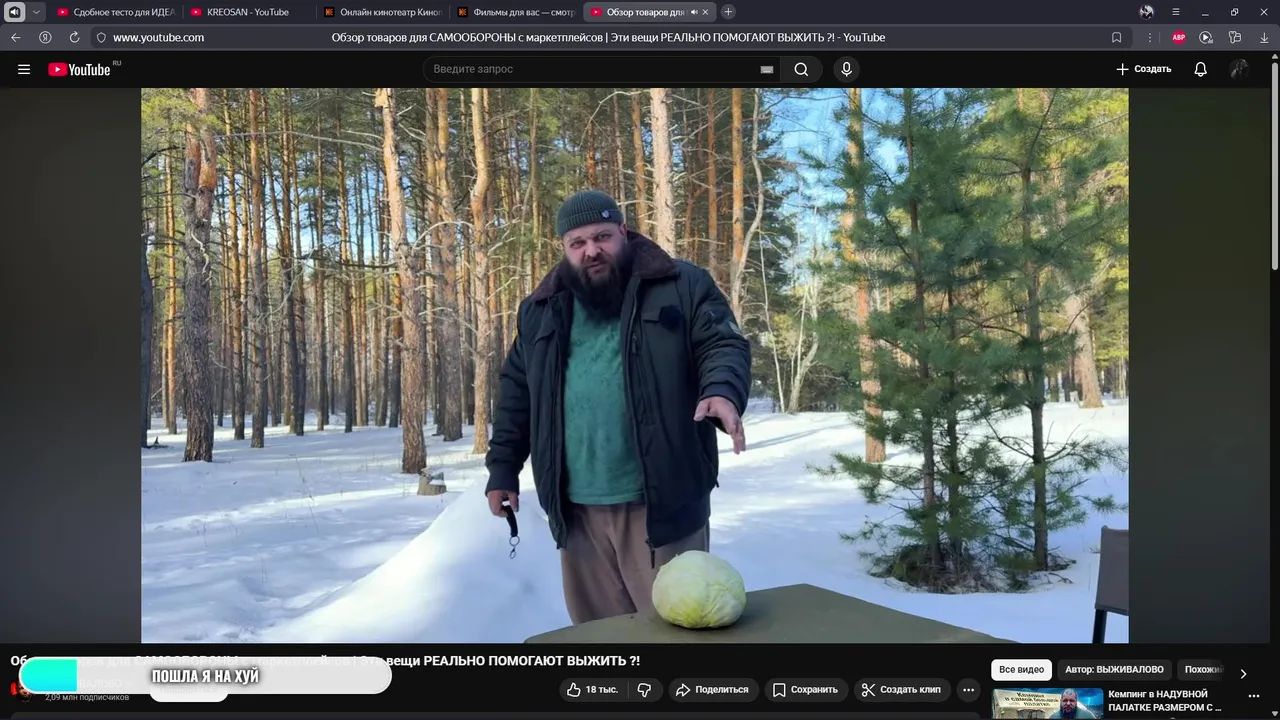Screen dimensions: 1280x720
Task: Select the Похожие chip
Action: coord(1203,670)
